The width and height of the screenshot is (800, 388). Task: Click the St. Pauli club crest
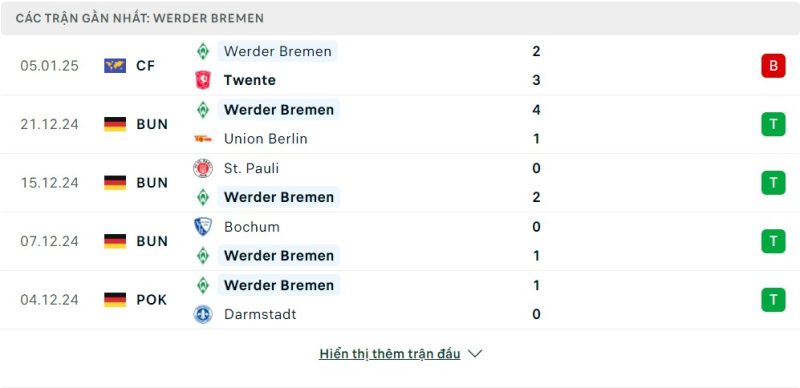click(203, 168)
